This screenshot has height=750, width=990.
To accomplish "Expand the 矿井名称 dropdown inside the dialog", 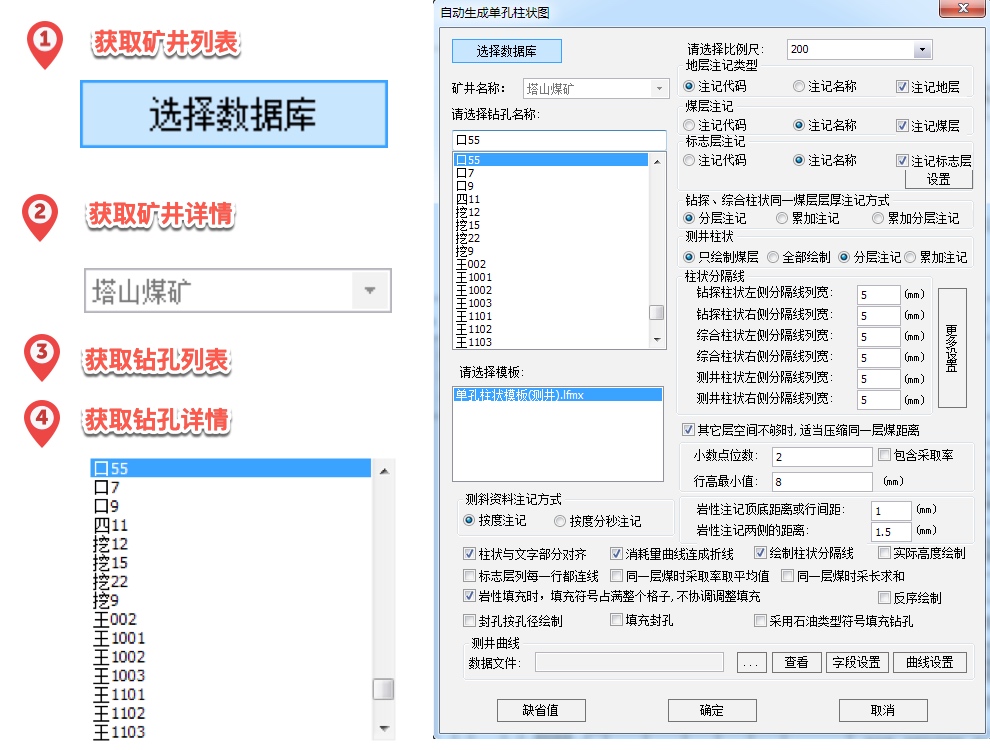I will [x=659, y=89].
